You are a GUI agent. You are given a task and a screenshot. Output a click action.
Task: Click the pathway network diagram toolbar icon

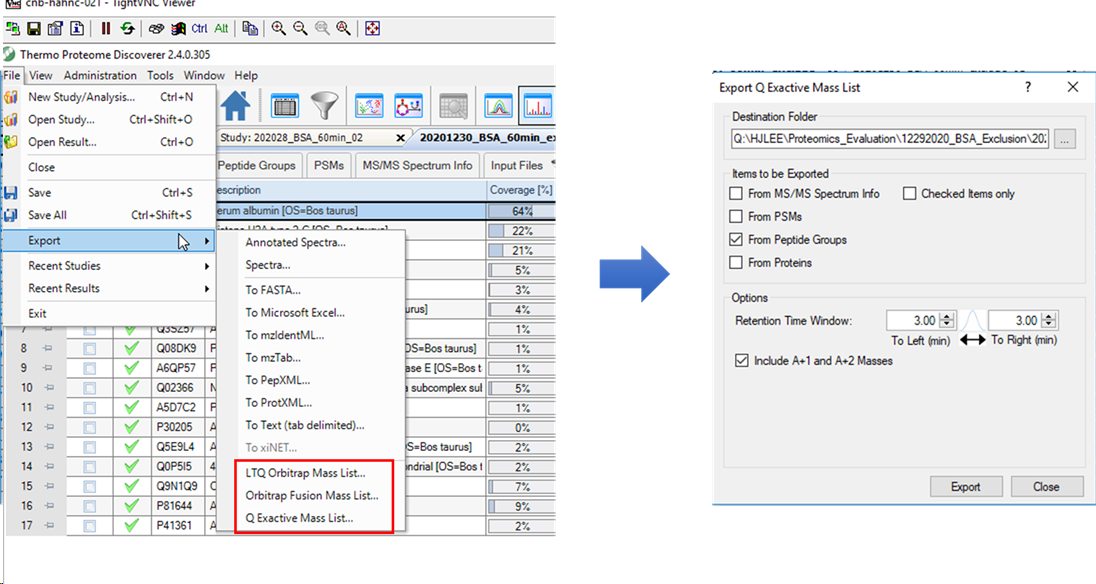pyautogui.click(x=408, y=107)
